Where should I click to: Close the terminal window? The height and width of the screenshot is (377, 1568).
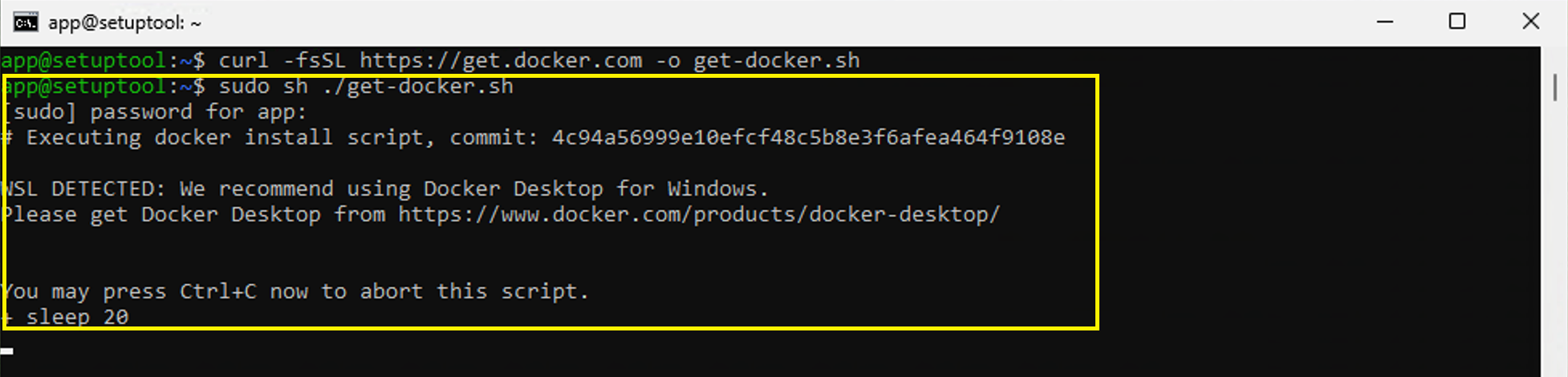point(1530,22)
